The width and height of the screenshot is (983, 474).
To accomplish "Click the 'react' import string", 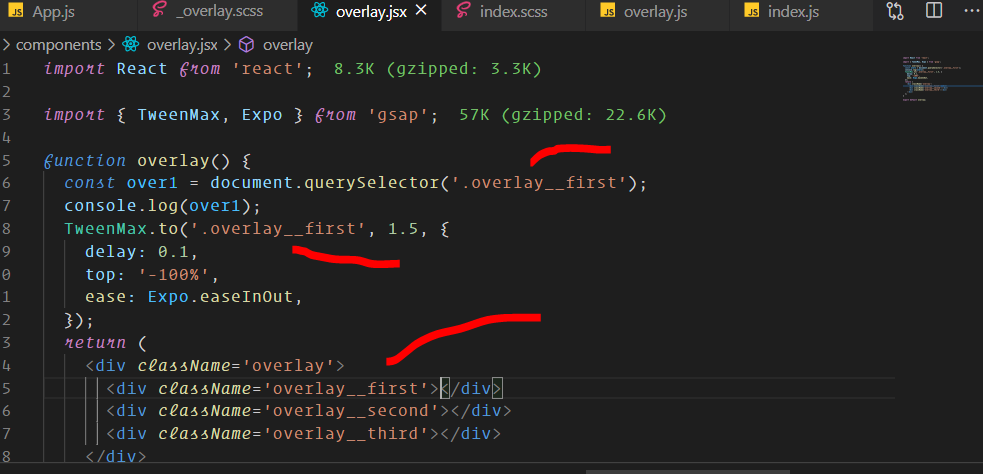I will [268, 69].
